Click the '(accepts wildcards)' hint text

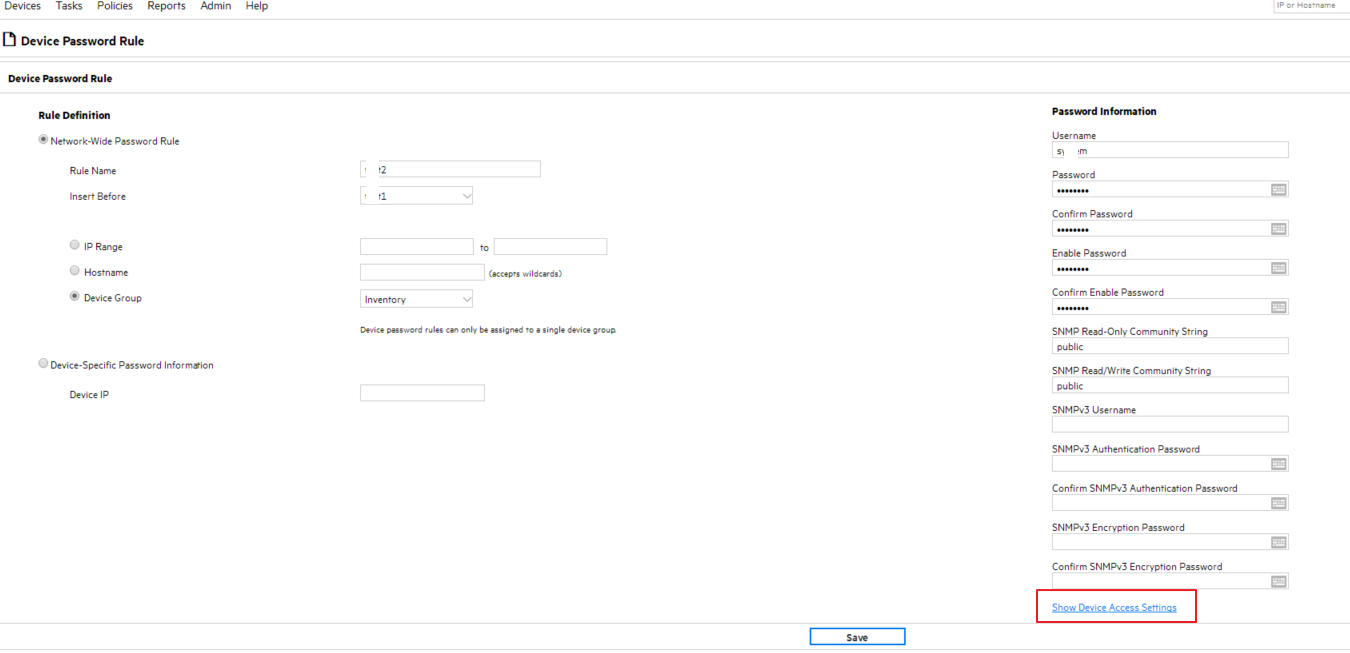pyautogui.click(x=525, y=273)
